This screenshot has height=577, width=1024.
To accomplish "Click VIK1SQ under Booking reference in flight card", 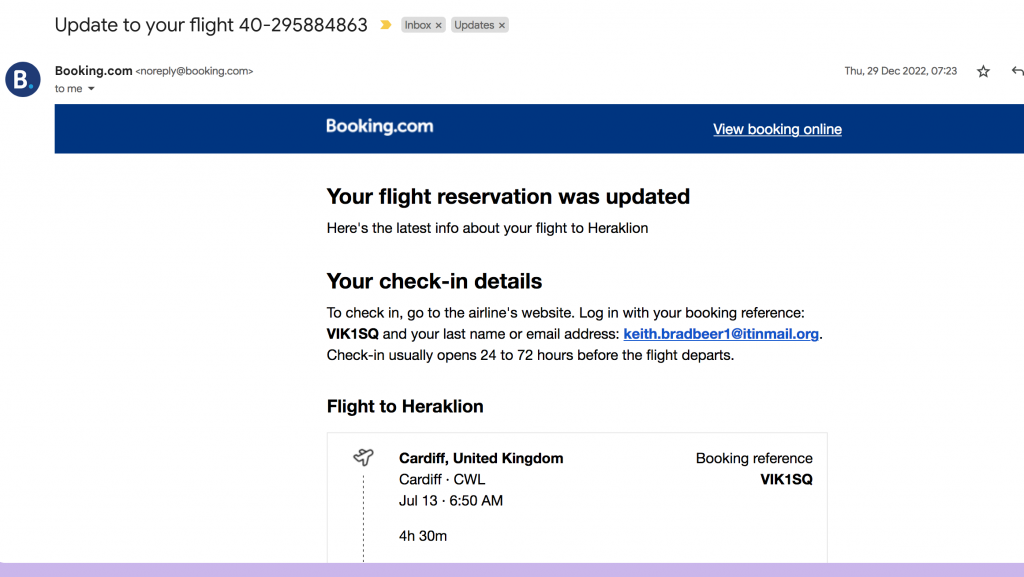I will [x=786, y=479].
